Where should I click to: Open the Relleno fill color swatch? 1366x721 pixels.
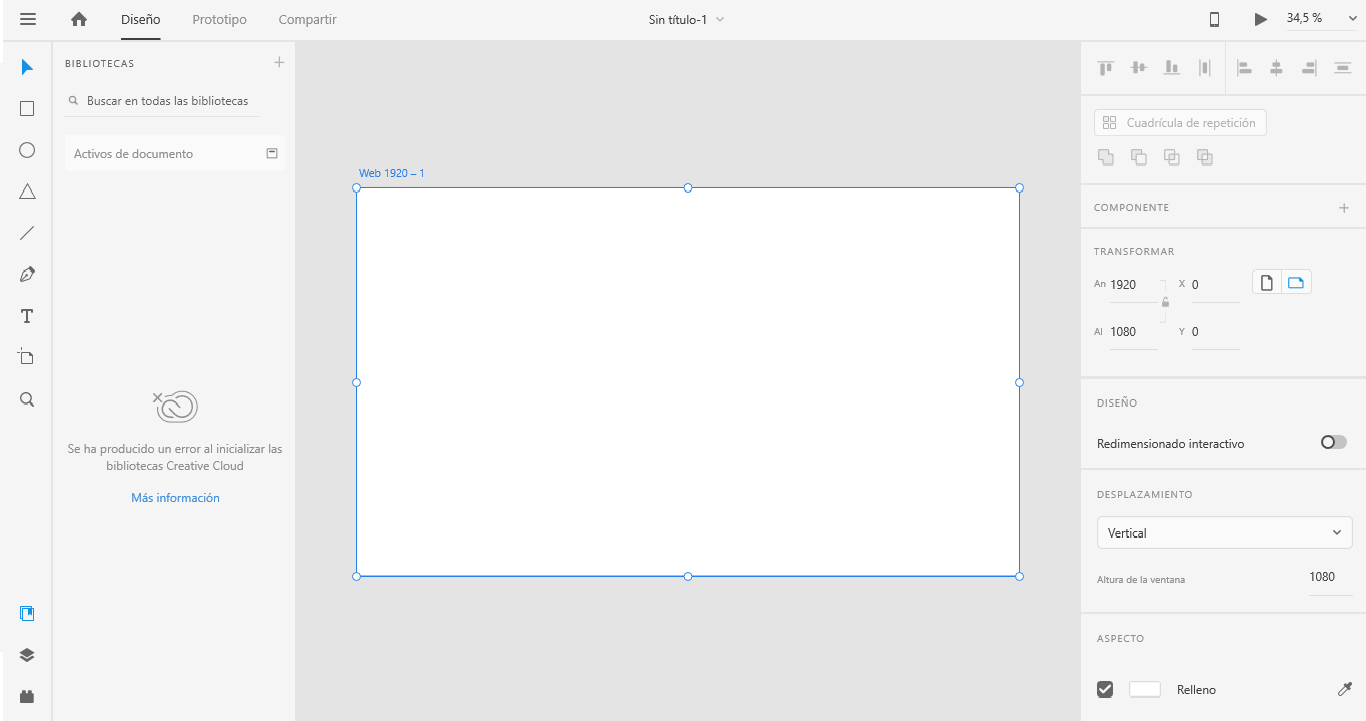pos(1144,689)
